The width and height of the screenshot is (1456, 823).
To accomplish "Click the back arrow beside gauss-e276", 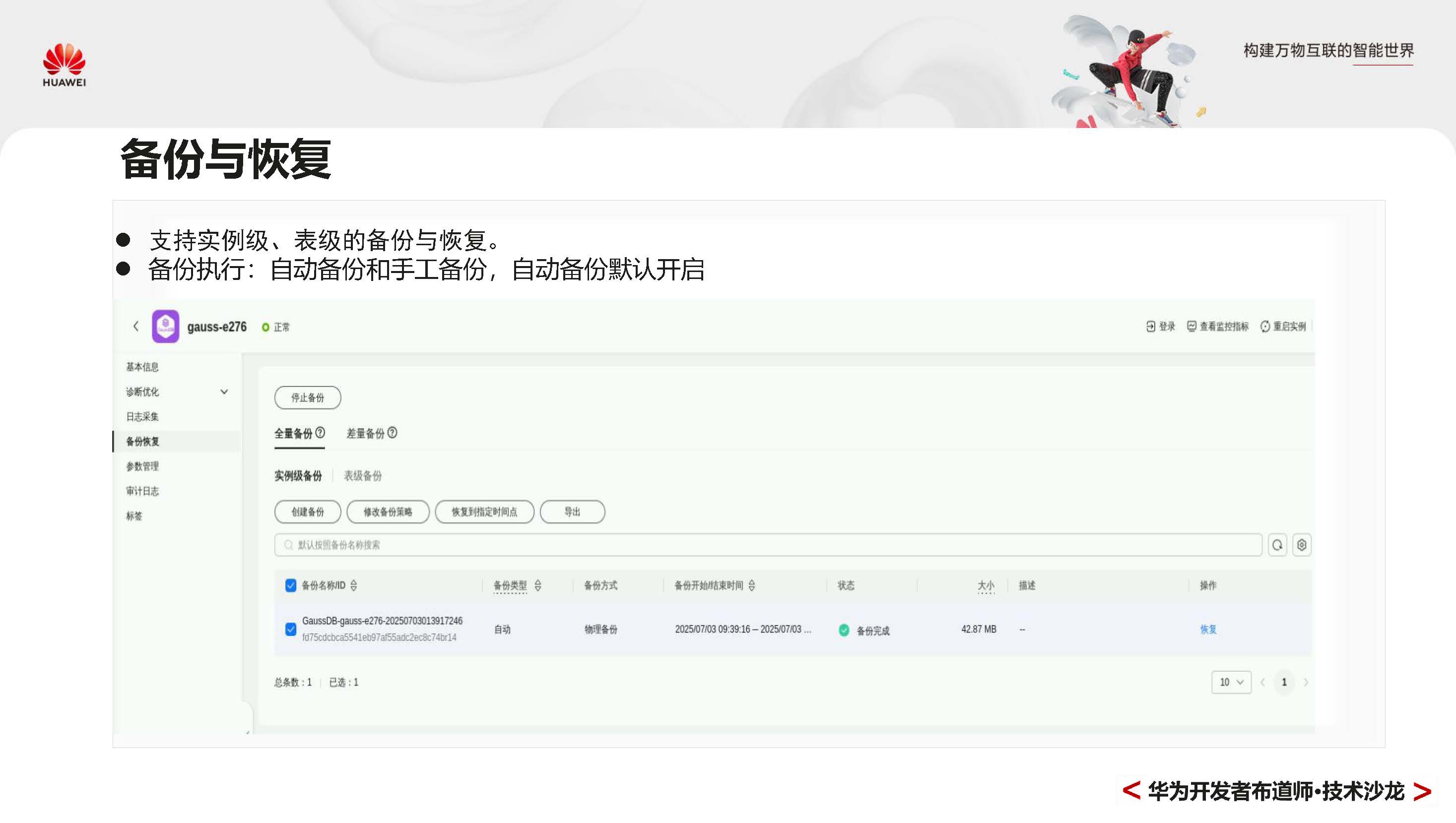I will 135,326.
